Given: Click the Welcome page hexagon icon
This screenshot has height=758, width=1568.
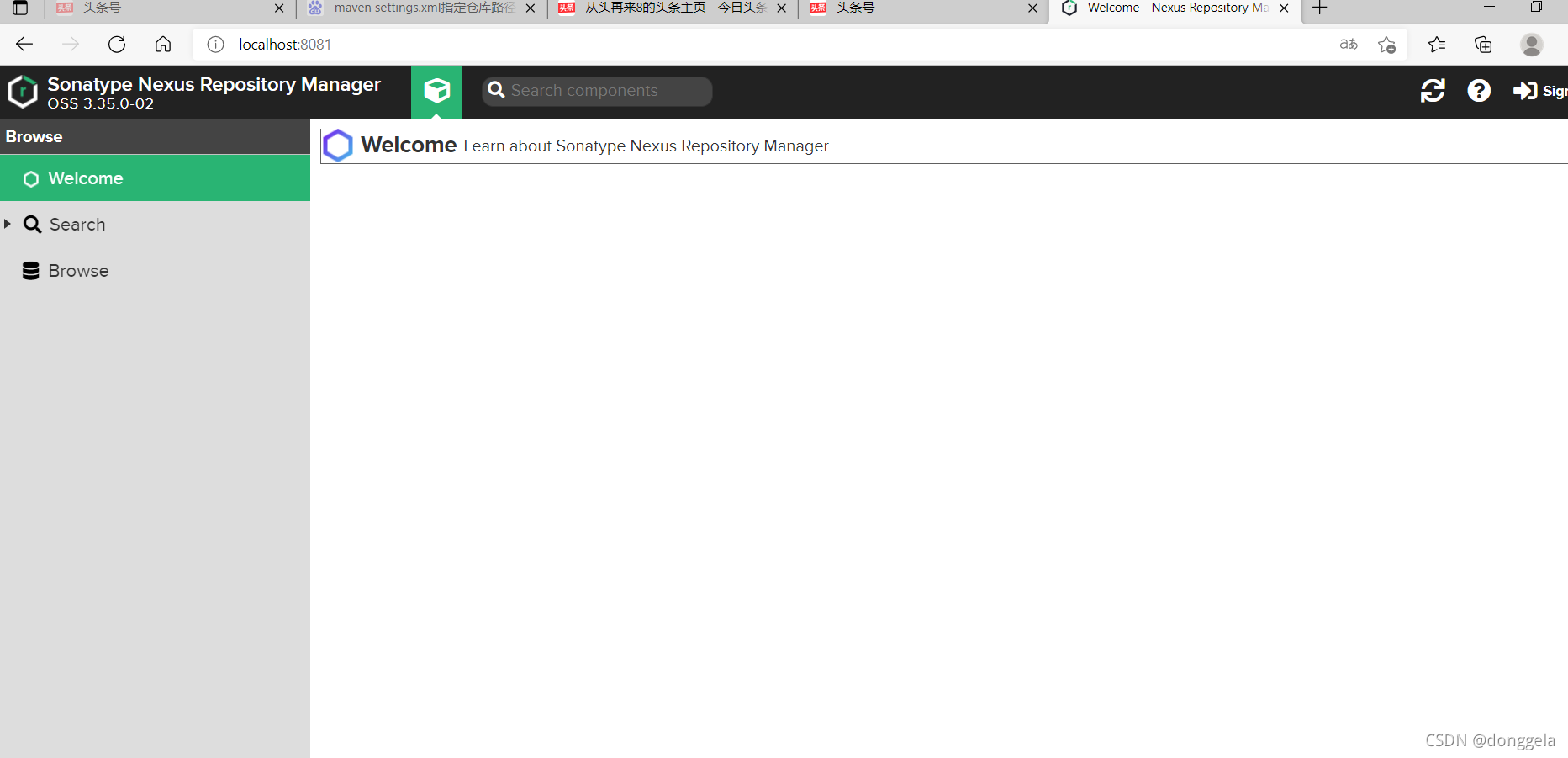Looking at the screenshot, I should pyautogui.click(x=338, y=146).
